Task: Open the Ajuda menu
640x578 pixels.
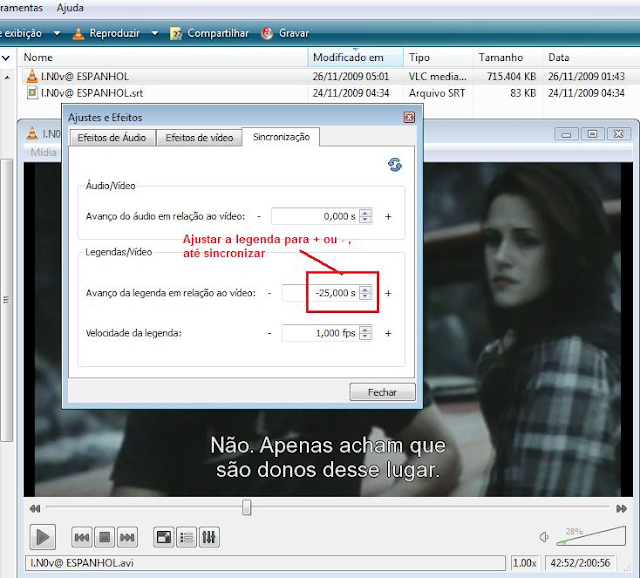Action: pos(70,8)
